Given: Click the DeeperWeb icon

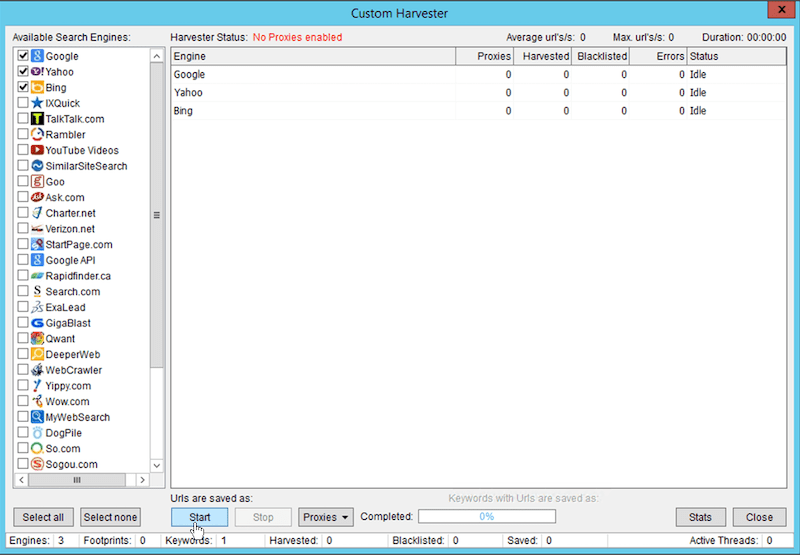Looking at the screenshot, I should tap(37, 354).
